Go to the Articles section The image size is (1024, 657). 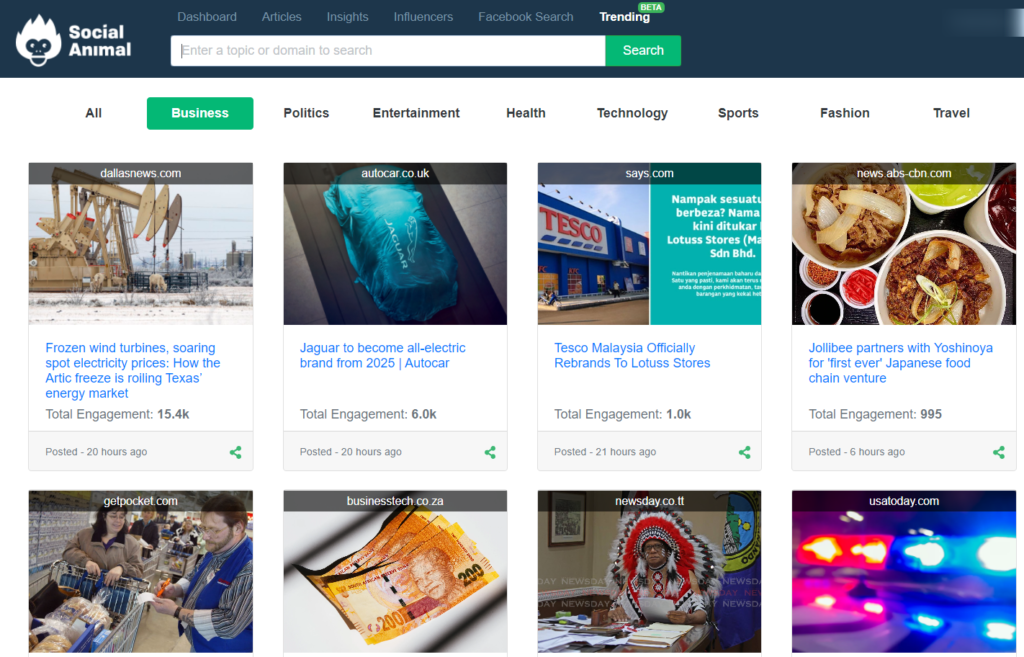pos(281,17)
